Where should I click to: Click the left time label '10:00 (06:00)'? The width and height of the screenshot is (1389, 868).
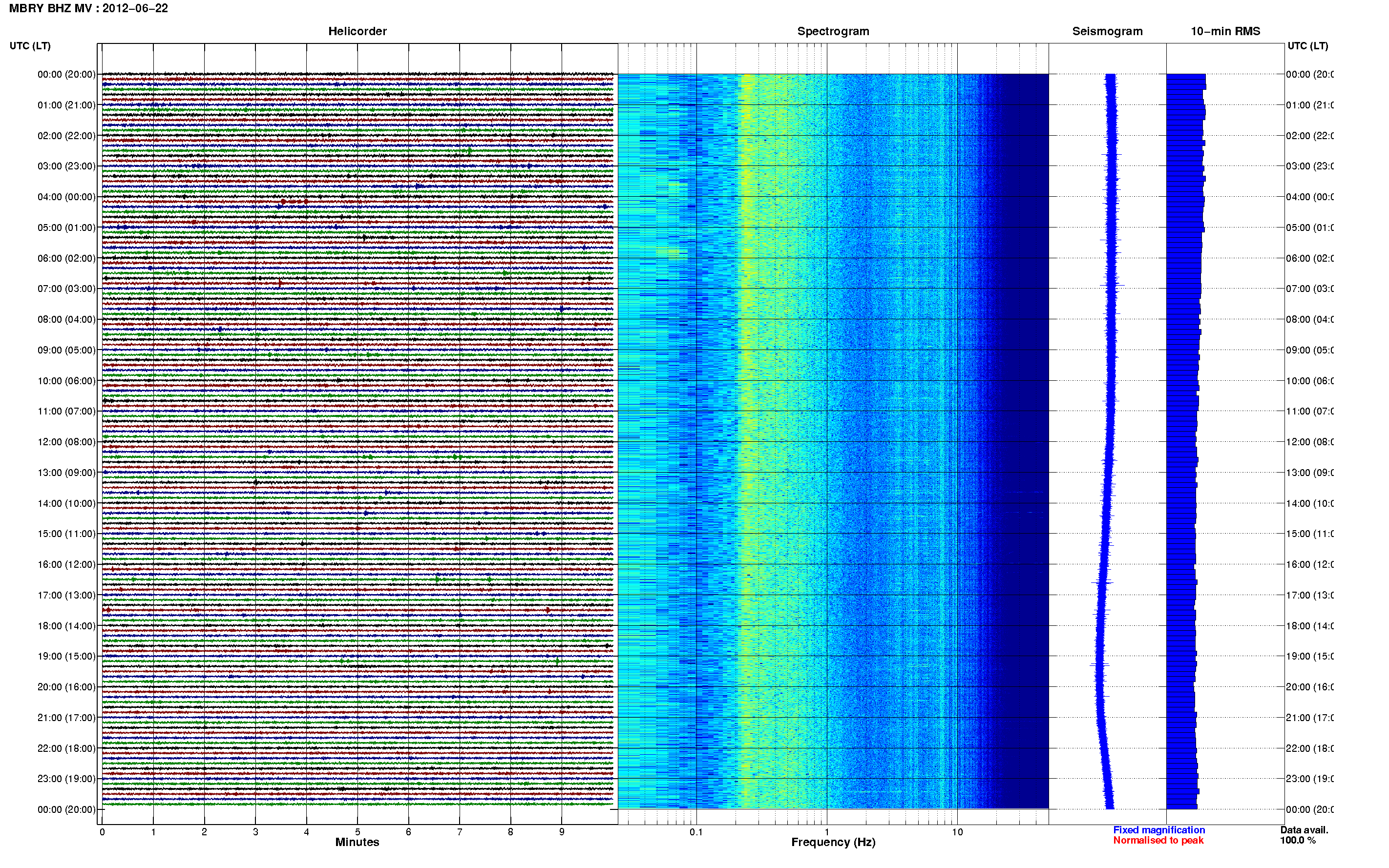[x=66, y=381]
